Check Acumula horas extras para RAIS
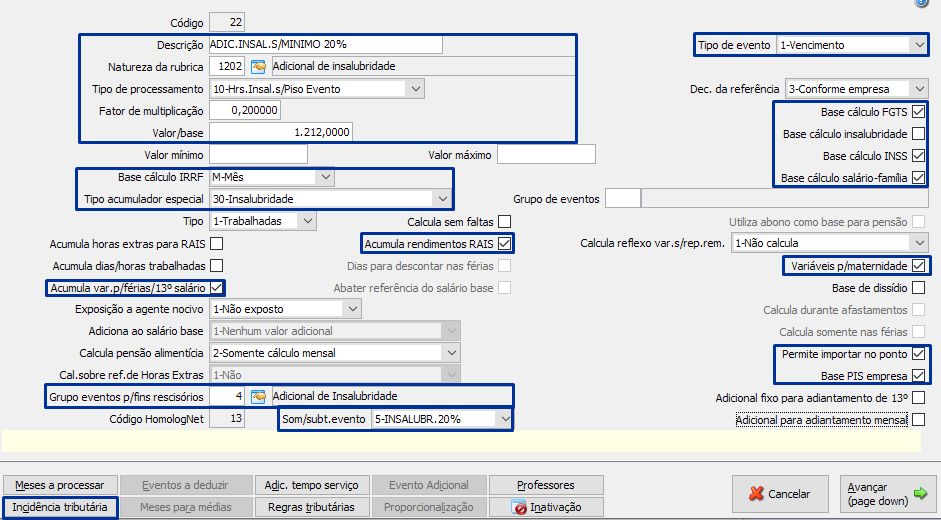Viewport: 941px width, 520px height. point(216,244)
